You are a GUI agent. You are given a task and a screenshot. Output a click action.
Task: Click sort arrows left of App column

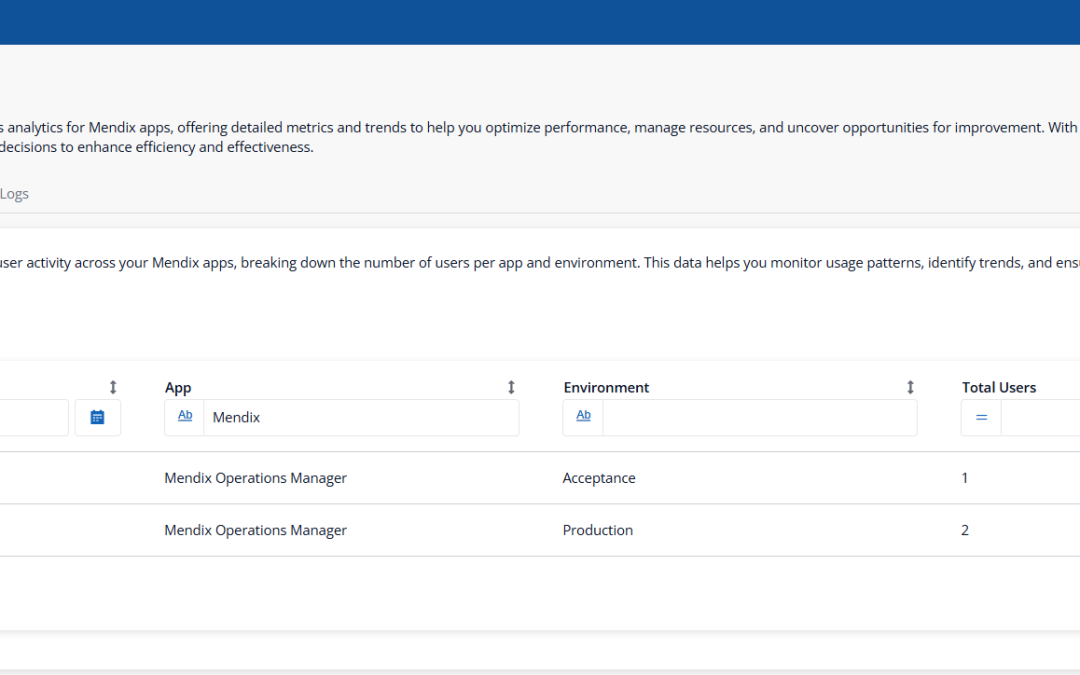coord(113,387)
